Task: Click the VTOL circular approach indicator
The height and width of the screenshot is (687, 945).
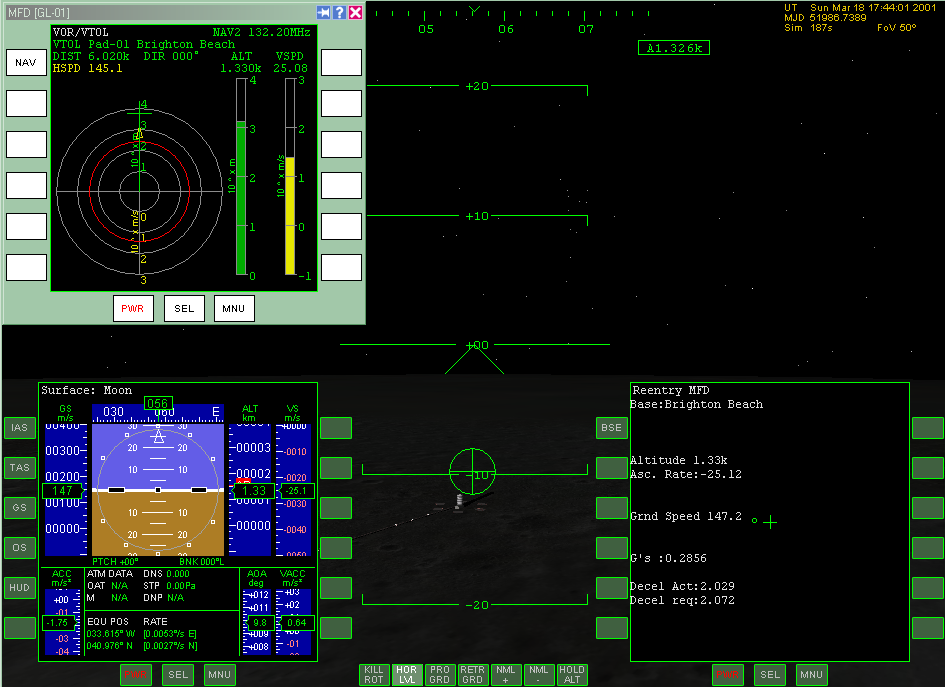Action: pos(140,192)
